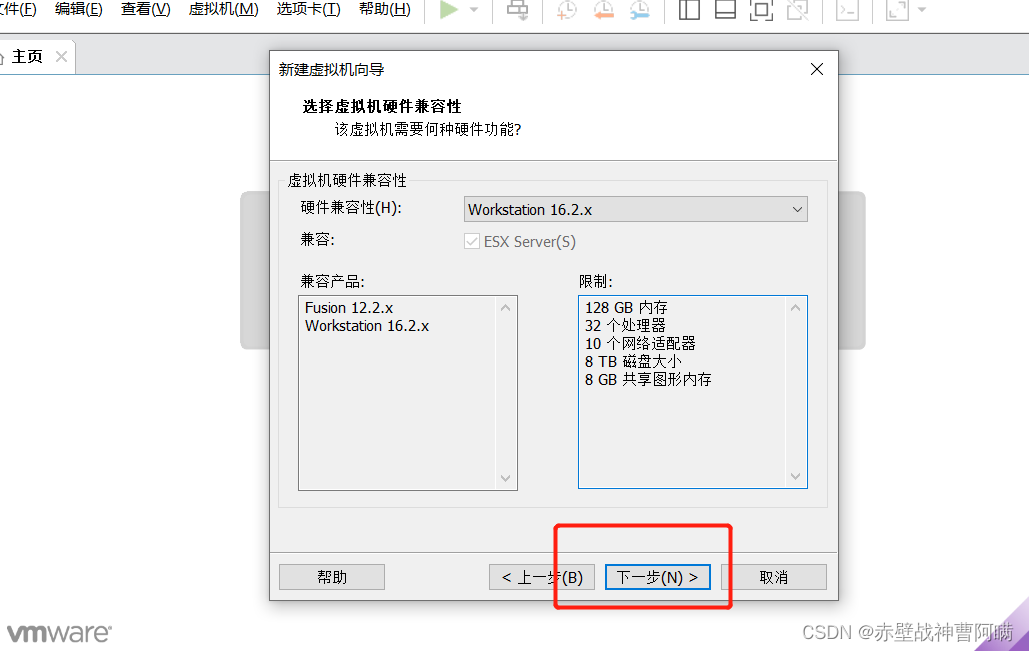The image size is (1029, 651).
Task: Open the 帮助(H) menu
Action: pos(385,9)
